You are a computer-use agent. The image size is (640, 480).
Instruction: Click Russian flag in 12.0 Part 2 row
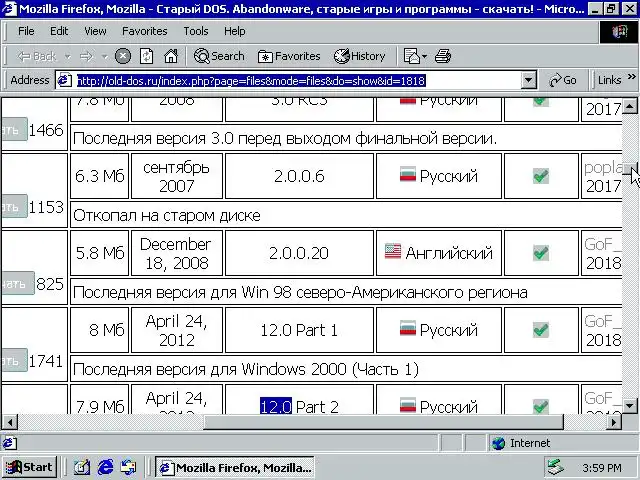point(408,404)
